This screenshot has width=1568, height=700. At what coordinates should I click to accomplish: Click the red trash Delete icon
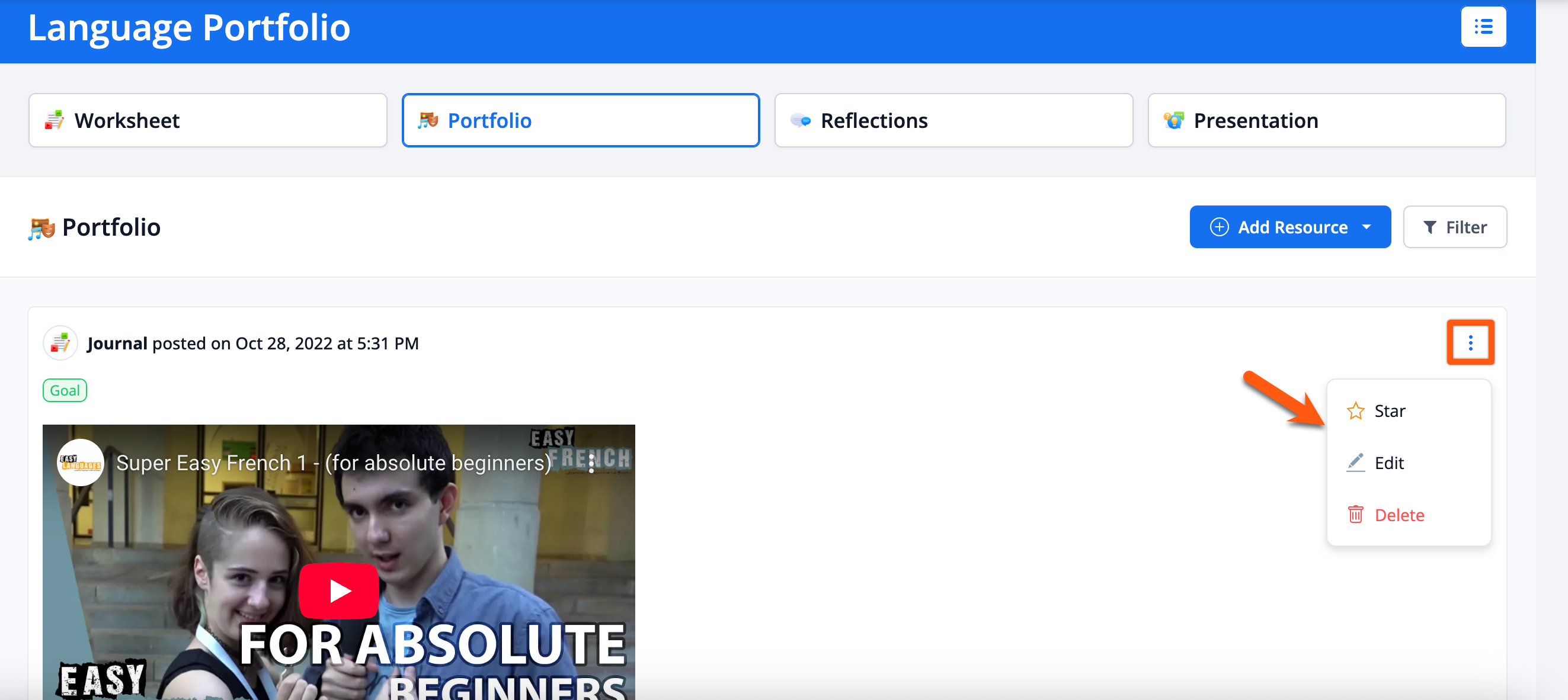[1355, 515]
